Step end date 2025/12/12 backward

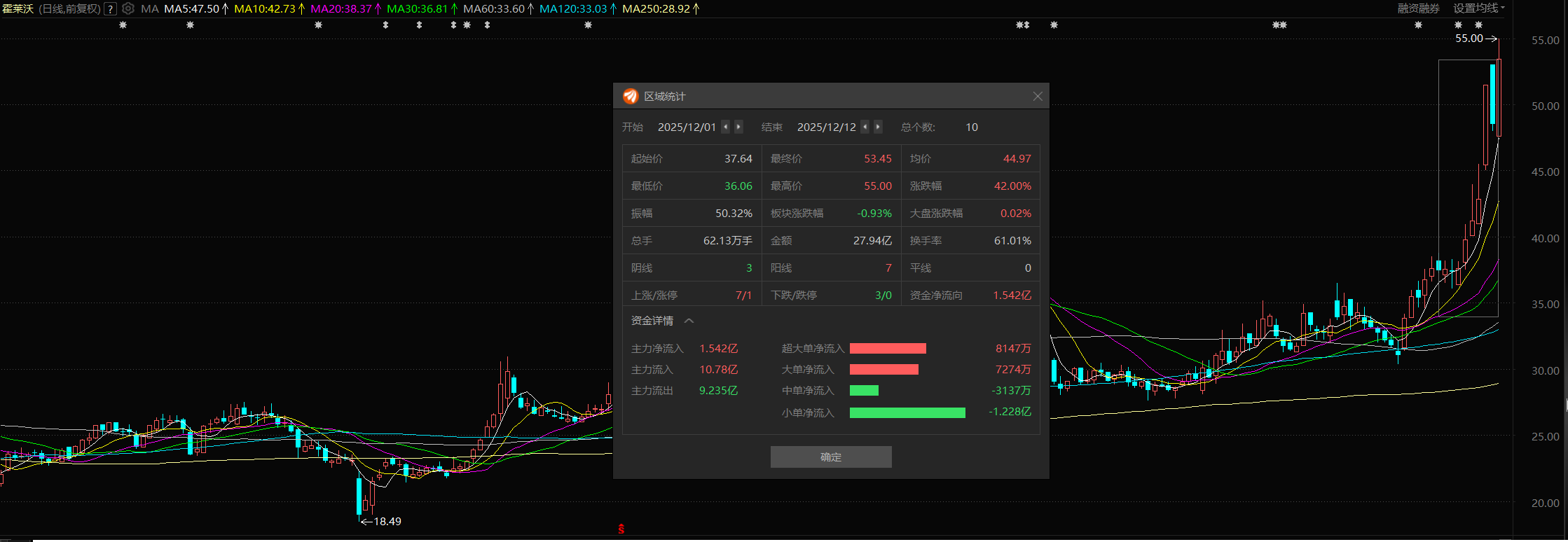coord(865,127)
